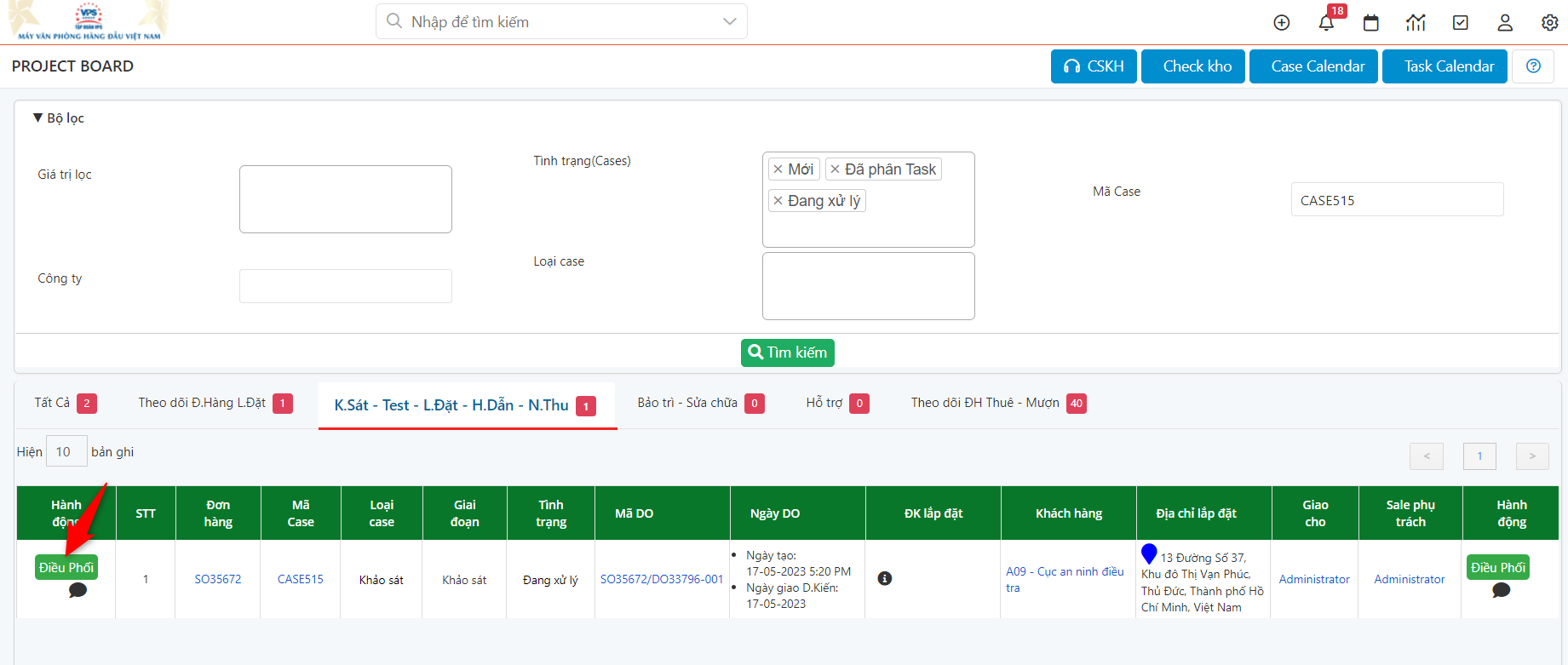The height and width of the screenshot is (665, 1568).
Task: Open order link SO35672
Action: (218, 579)
